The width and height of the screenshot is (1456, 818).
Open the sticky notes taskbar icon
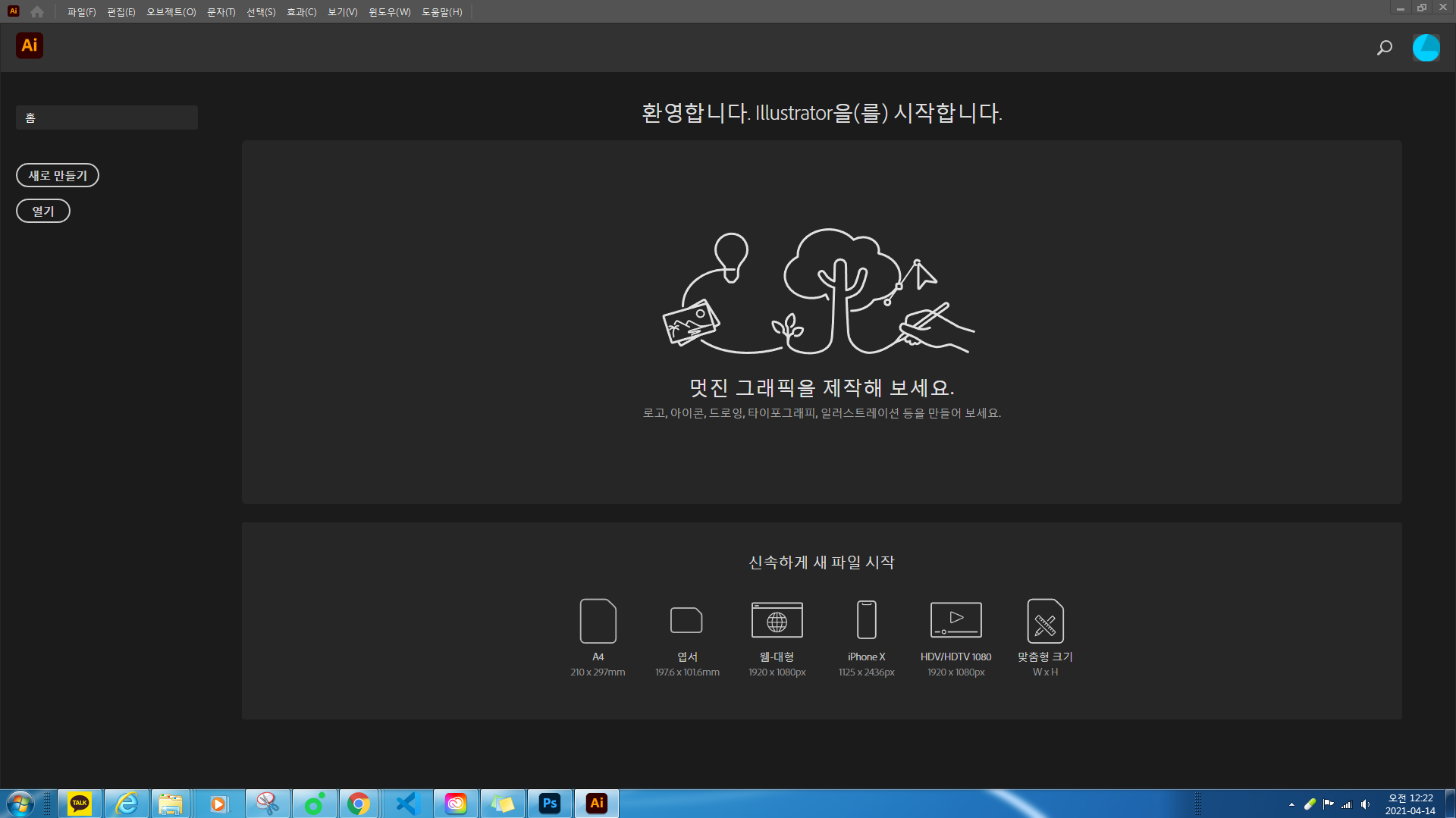[503, 804]
